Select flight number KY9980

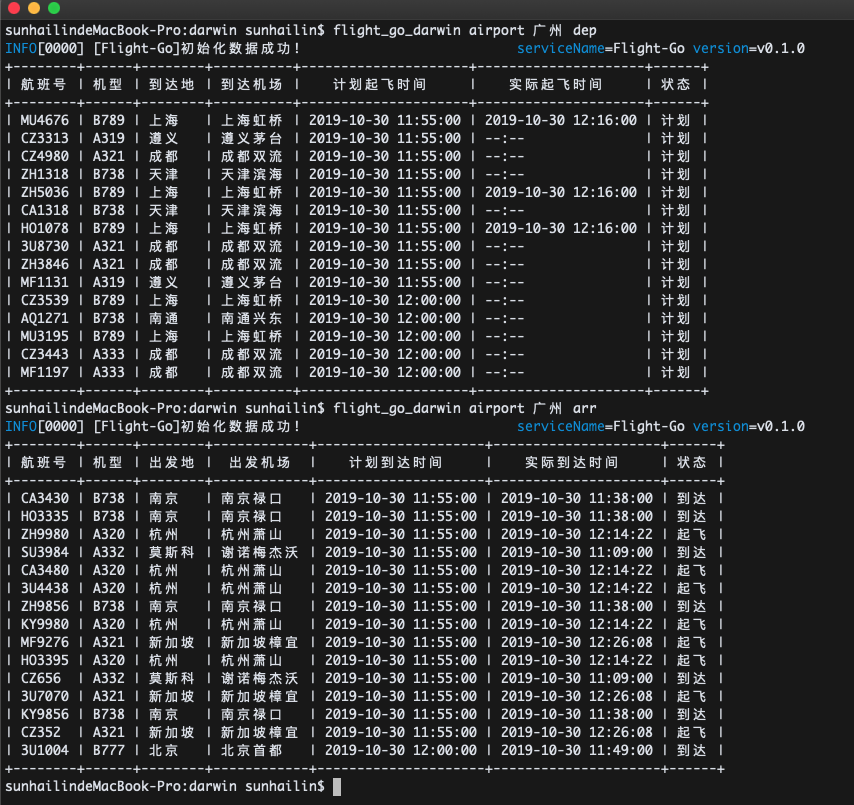click(45, 624)
